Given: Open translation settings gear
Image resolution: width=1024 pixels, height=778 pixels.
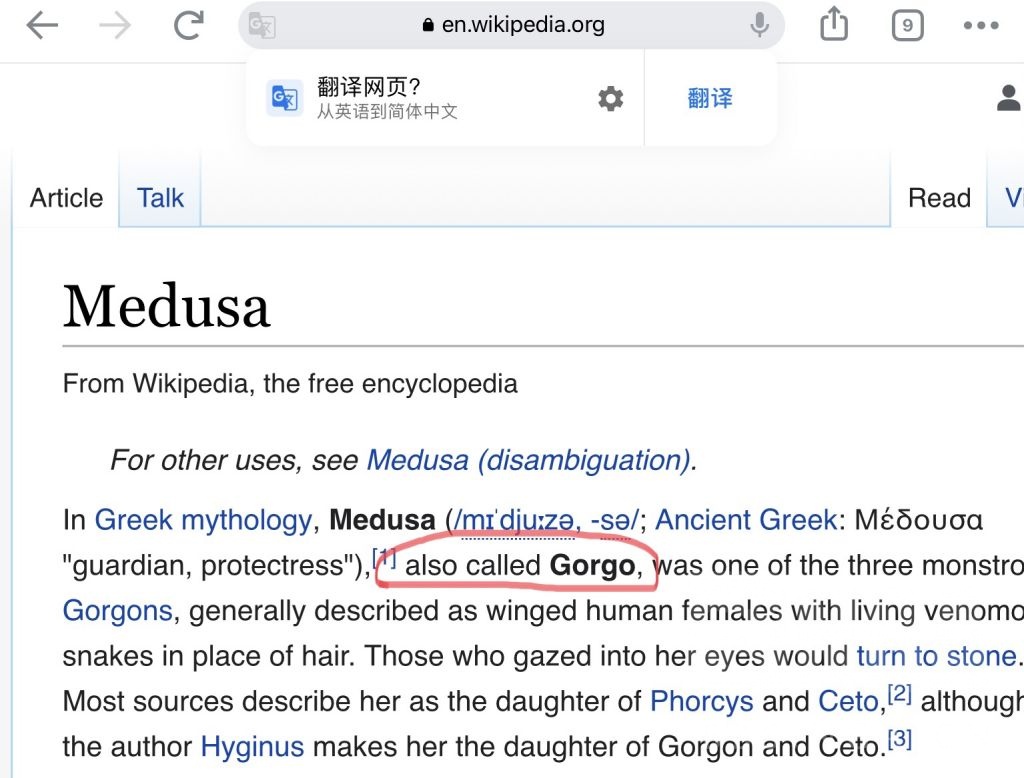Looking at the screenshot, I should (x=610, y=98).
